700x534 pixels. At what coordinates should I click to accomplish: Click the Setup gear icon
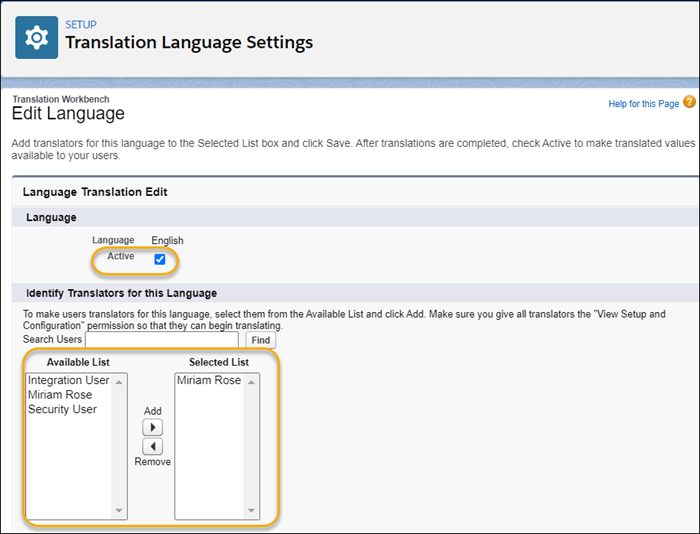click(x=37, y=37)
